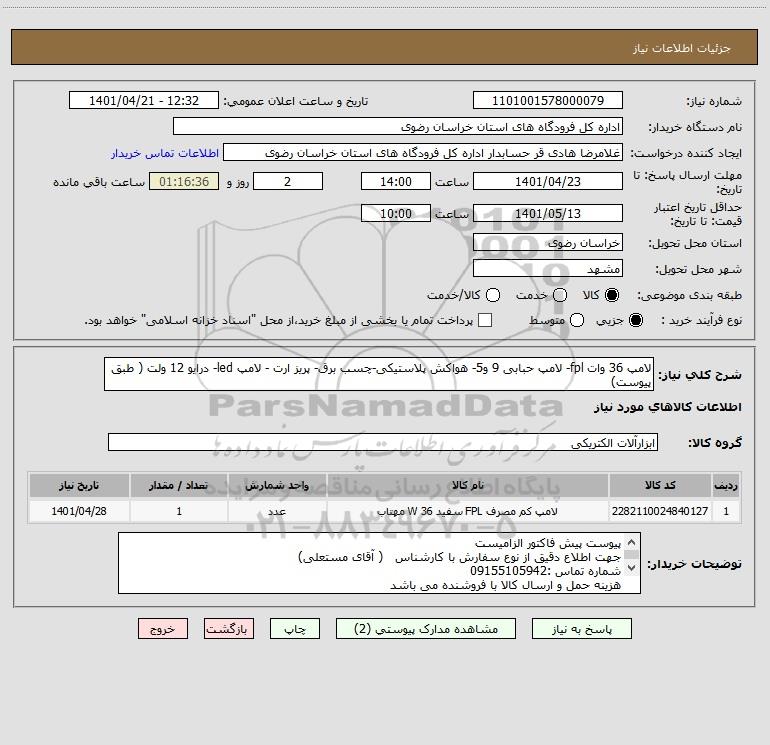This screenshot has width=770, height=745.
Task: Click the announcement date field 1401/04/21 - 12:32
Action: [144, 100]
